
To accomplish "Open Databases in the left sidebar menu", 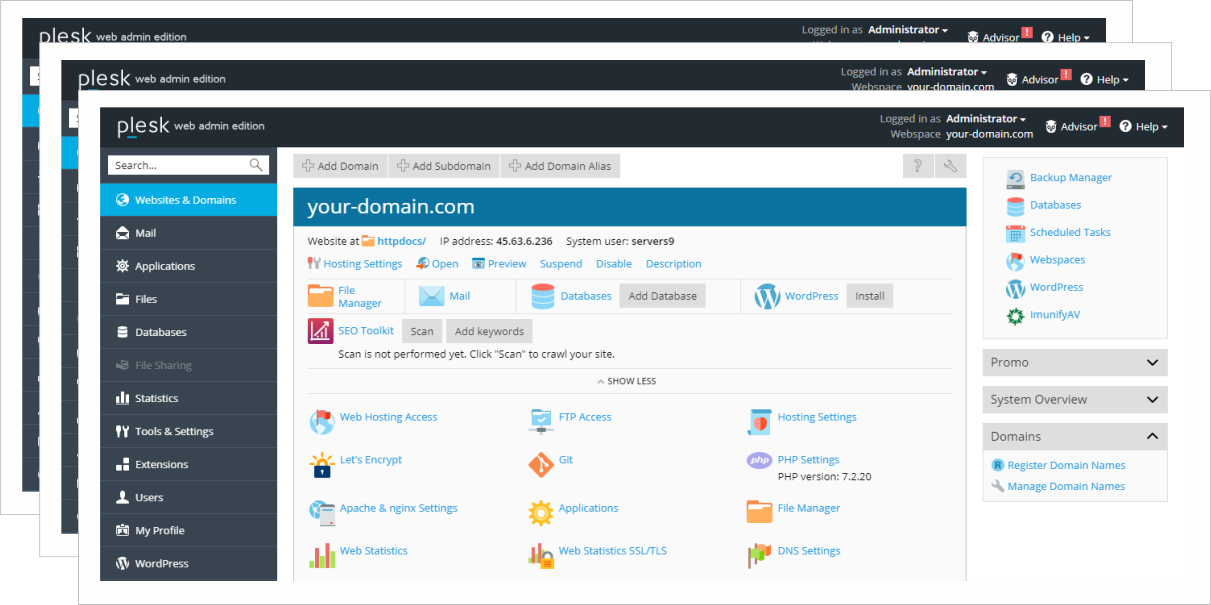I will [x=188, y=332].
